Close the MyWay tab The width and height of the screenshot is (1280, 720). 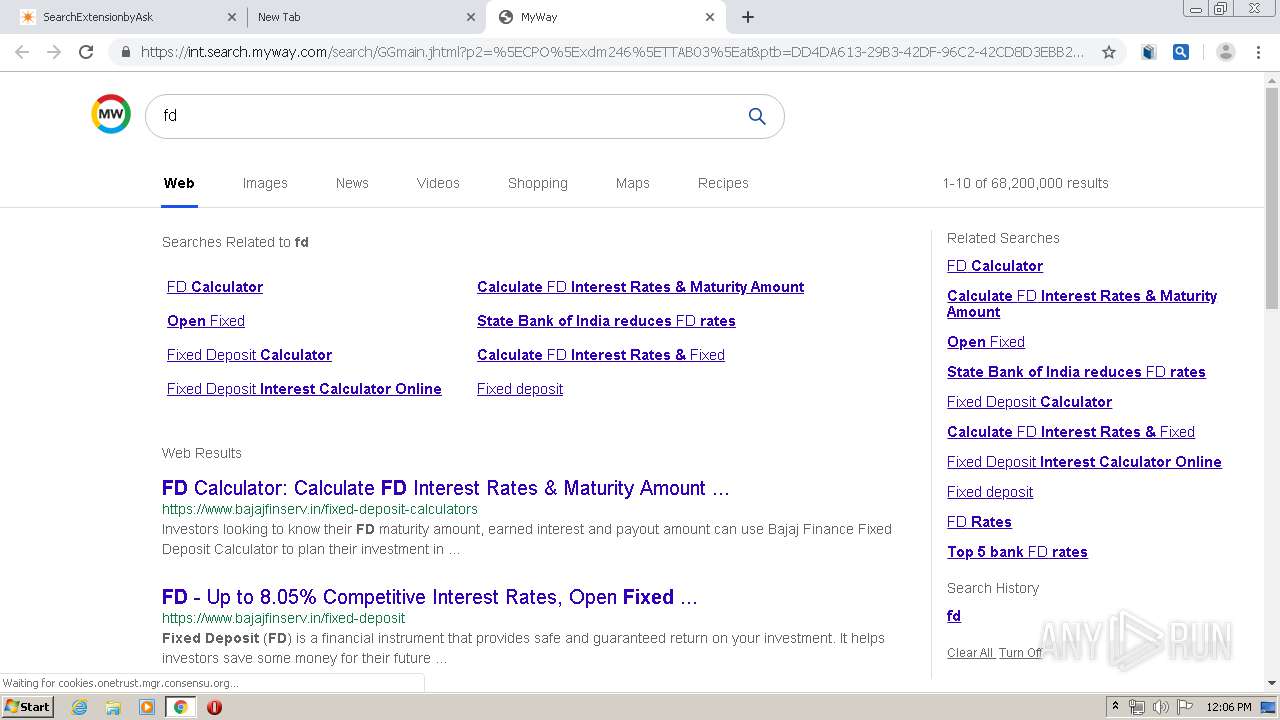(x=710, y=17)
